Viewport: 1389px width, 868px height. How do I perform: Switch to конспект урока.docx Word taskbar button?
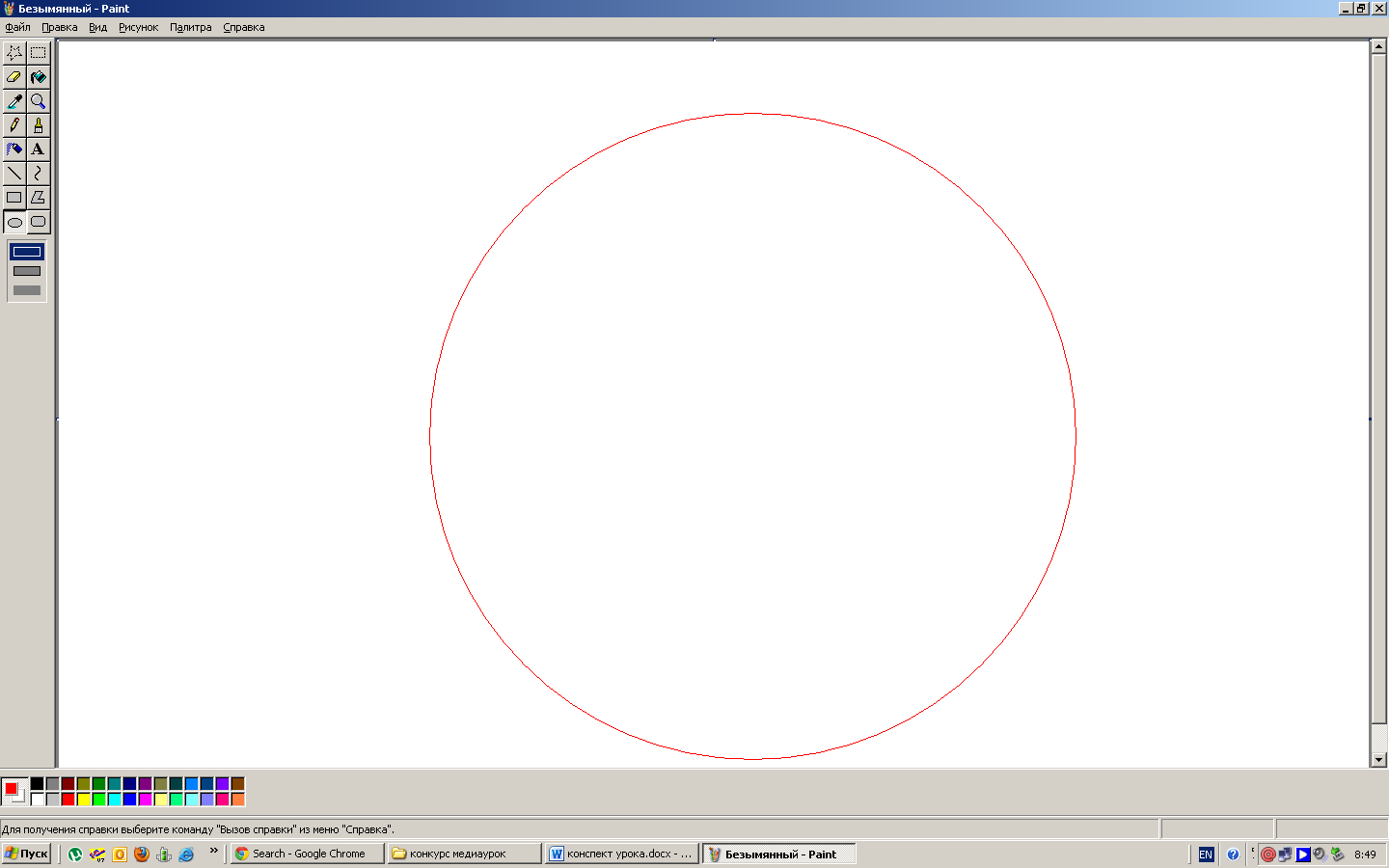pos(622,854)
